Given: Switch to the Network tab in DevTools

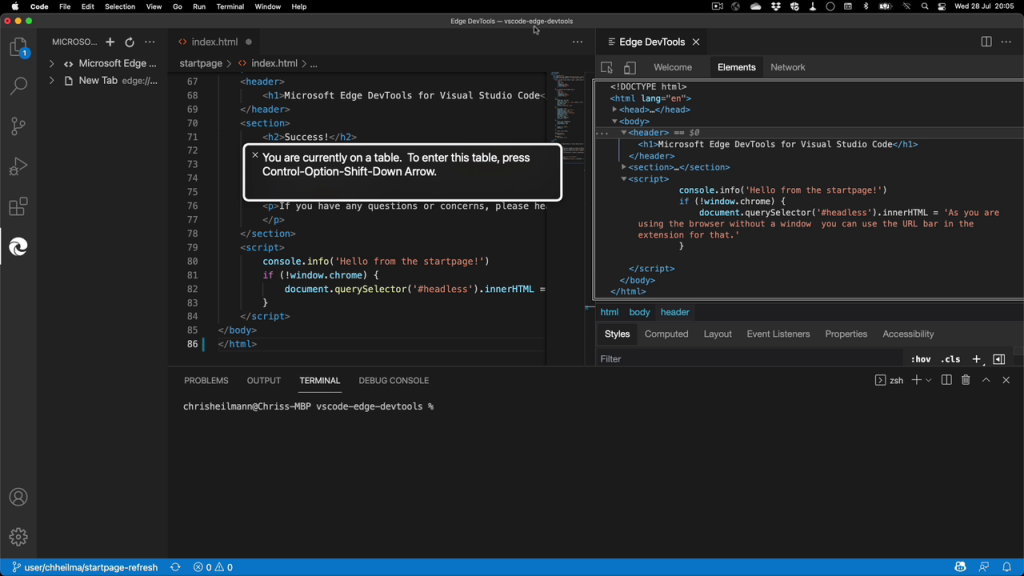Looking at the screenshot, I should coord(788,67).
